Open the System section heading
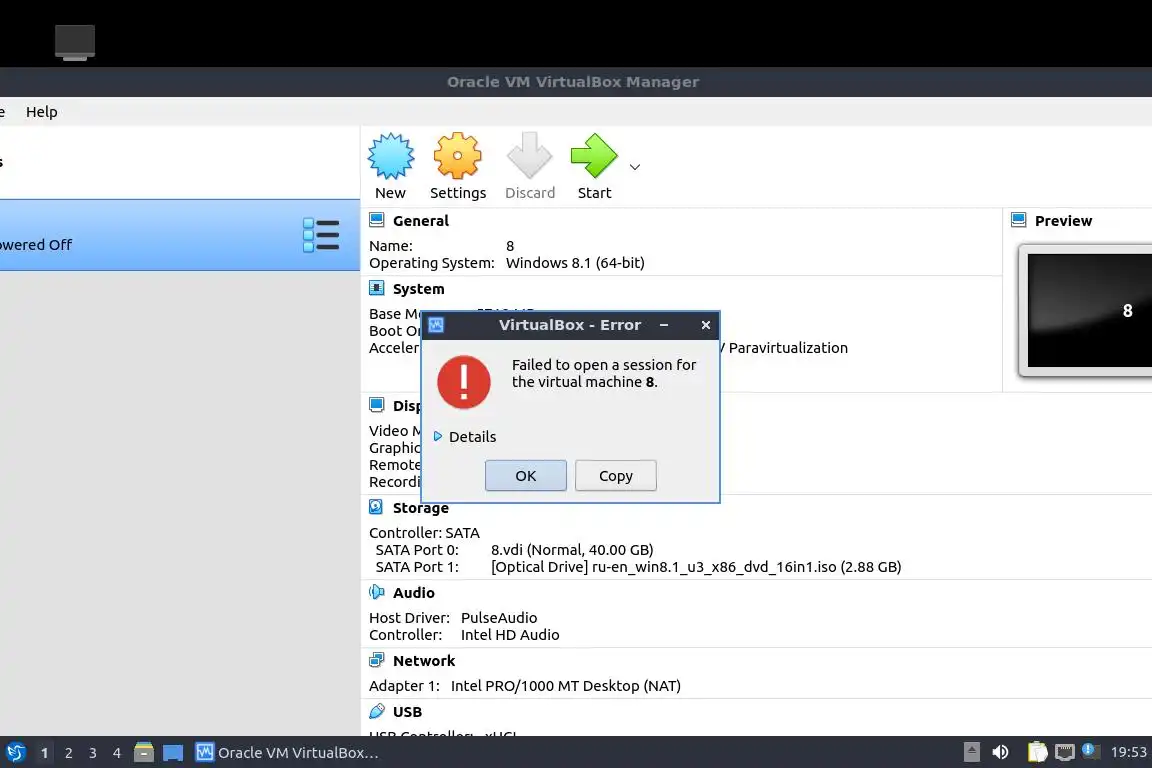The width and height of the screenshot is (1152, 768). (x=419, y=289)
